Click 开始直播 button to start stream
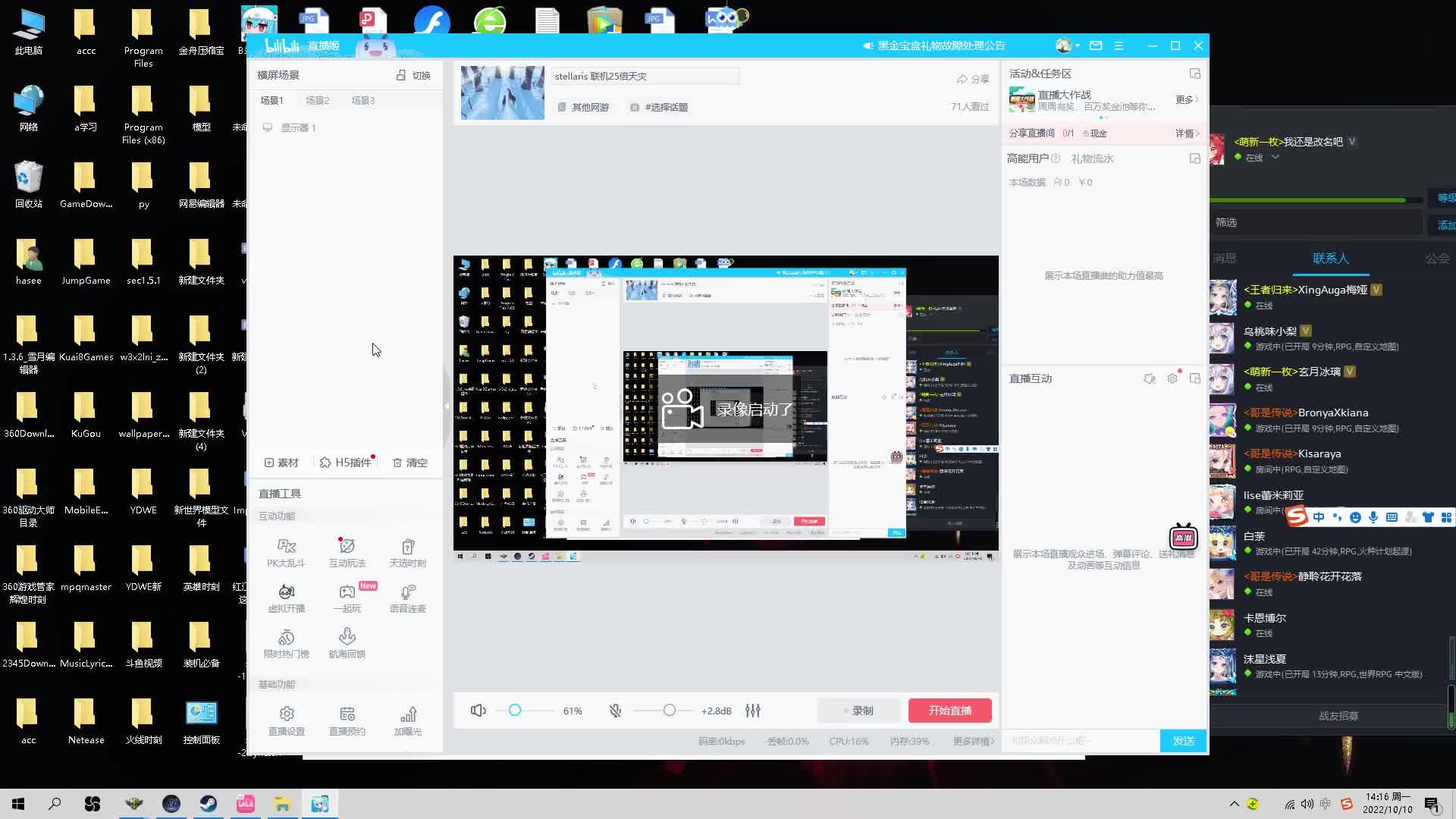The image size is (1456, 819). pyautogui.click(x=949, y=710)
